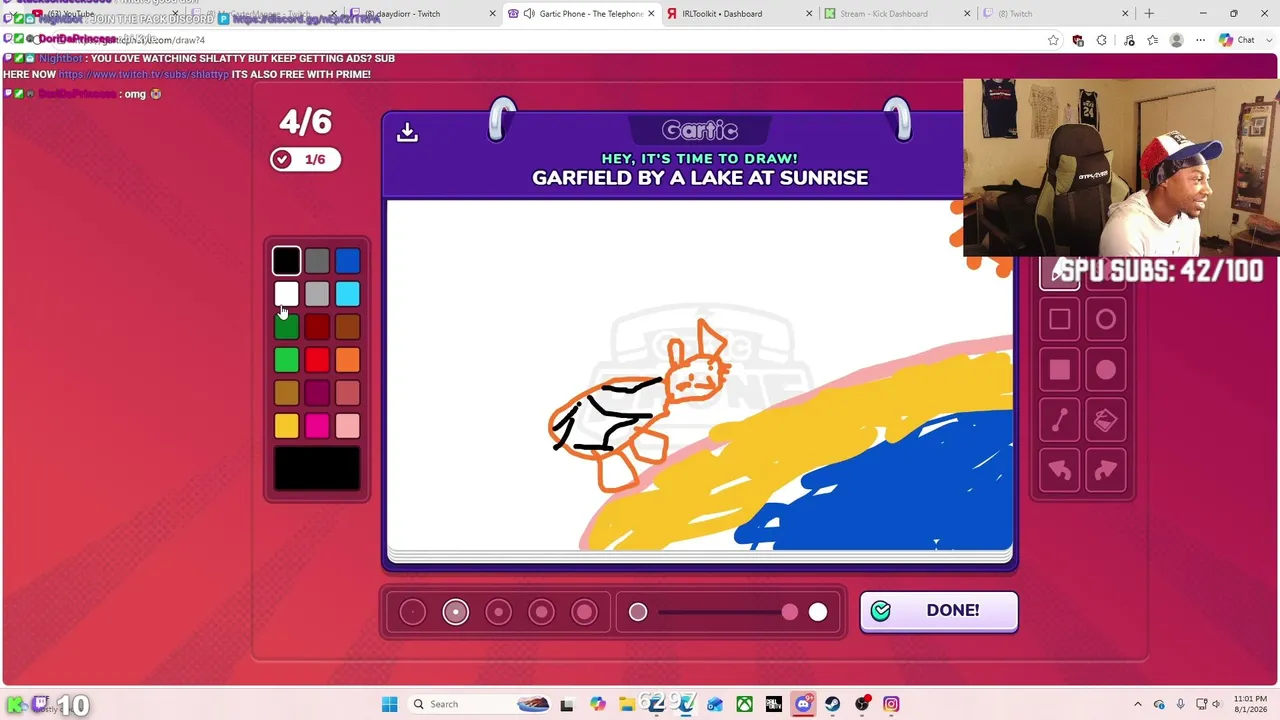The width and height of the screenshot is (1280, 720).
Task: Open Discord from the taskbar
Action: pos(803,704)
